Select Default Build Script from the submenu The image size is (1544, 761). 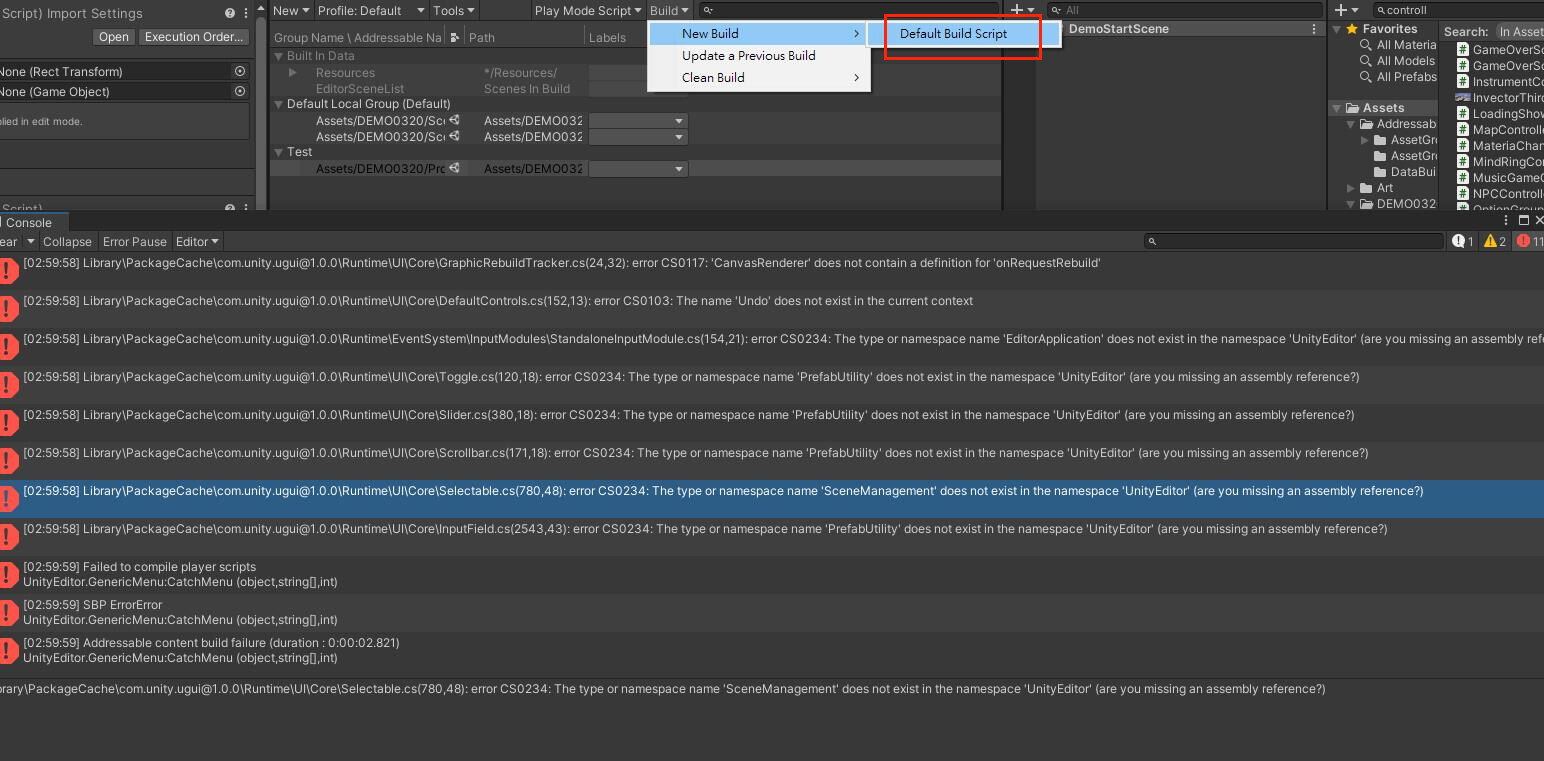coord(953,33)
